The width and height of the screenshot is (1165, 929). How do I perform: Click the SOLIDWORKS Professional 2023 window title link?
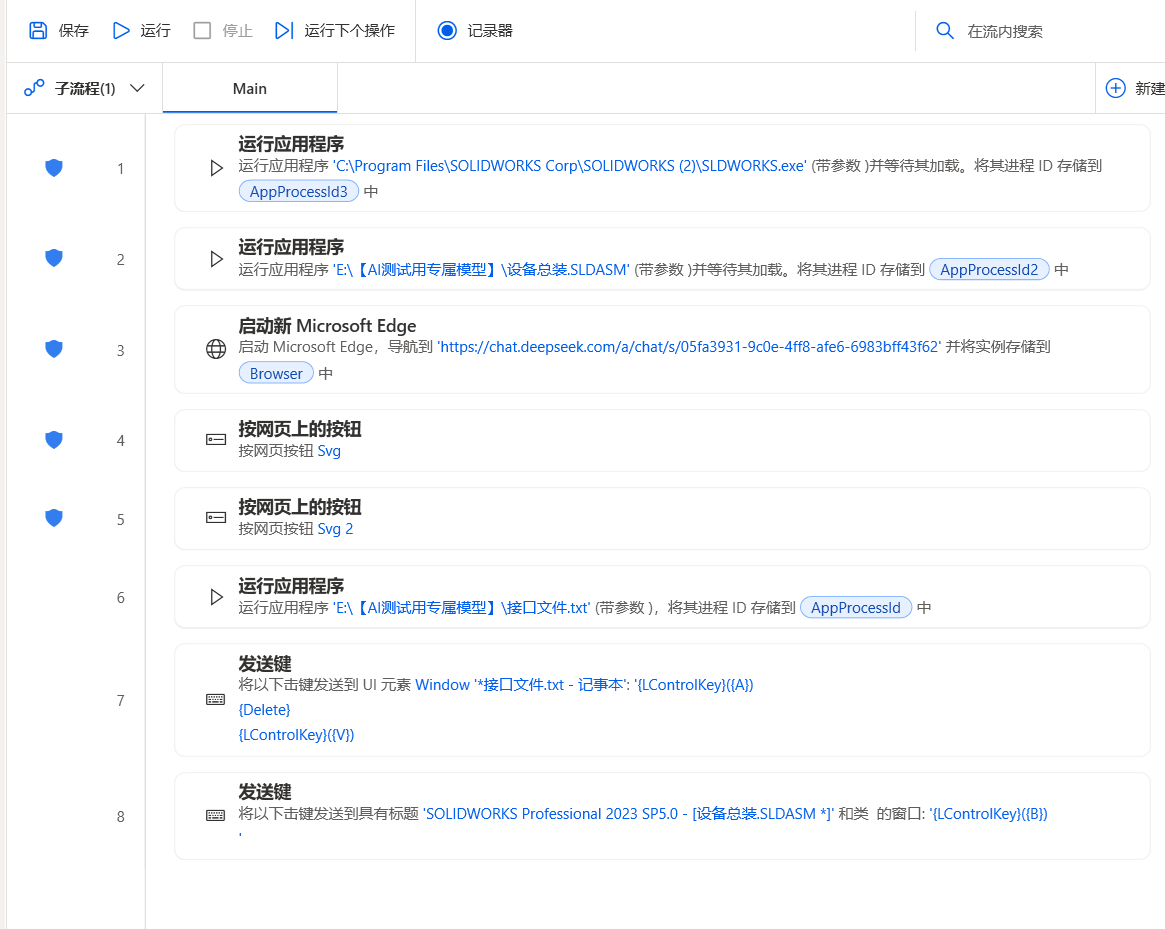point(629,814)
